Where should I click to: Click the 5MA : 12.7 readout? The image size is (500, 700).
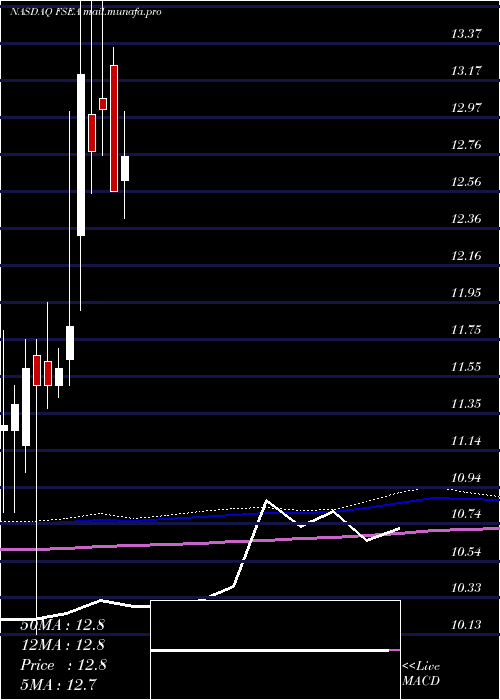[x=58, y=684]
